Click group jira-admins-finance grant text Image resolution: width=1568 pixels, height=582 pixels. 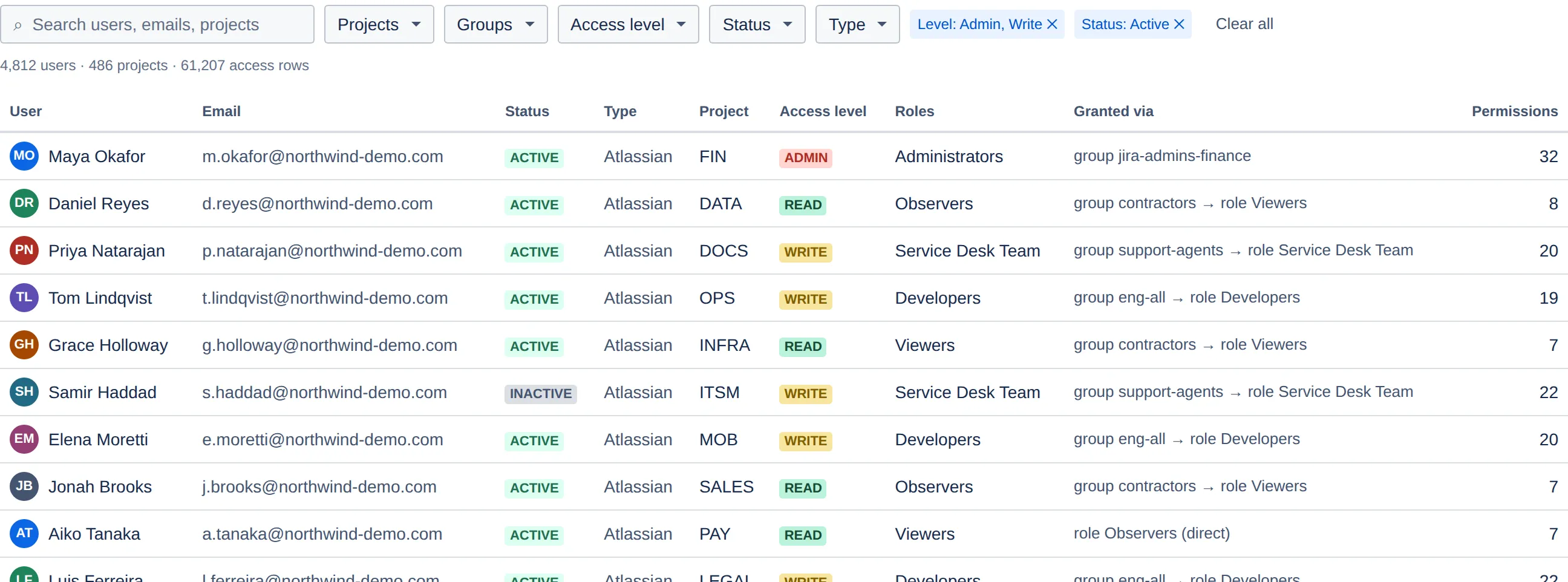1161,156
